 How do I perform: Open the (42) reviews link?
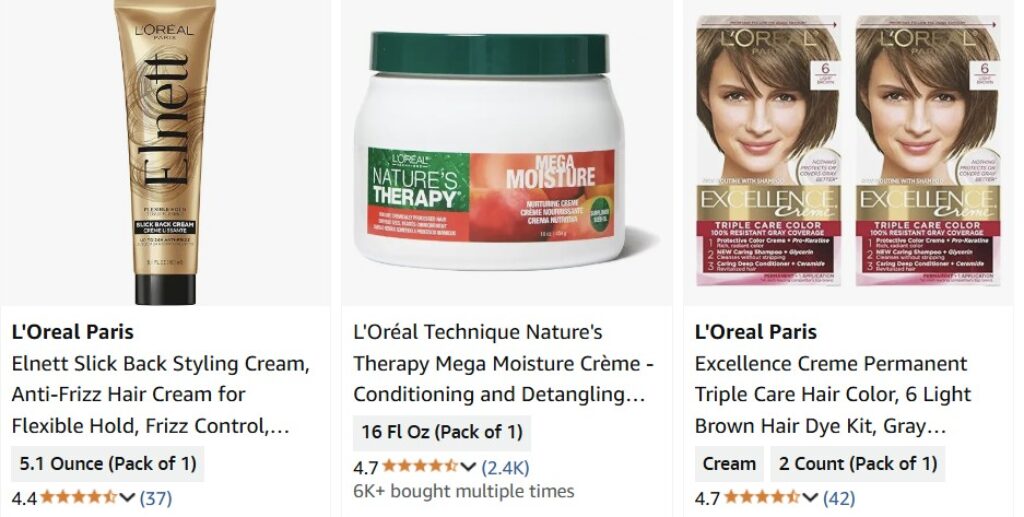tap(839, 499)
